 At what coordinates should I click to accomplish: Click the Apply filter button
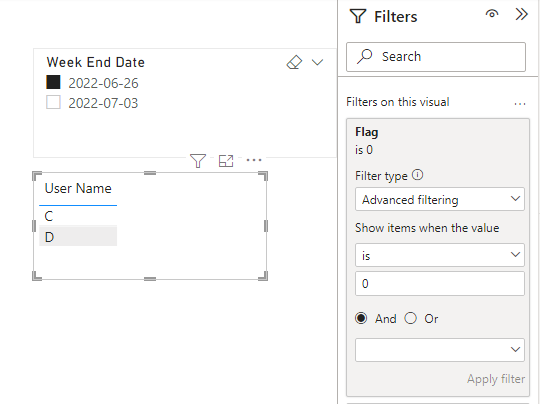pos(496,379)
